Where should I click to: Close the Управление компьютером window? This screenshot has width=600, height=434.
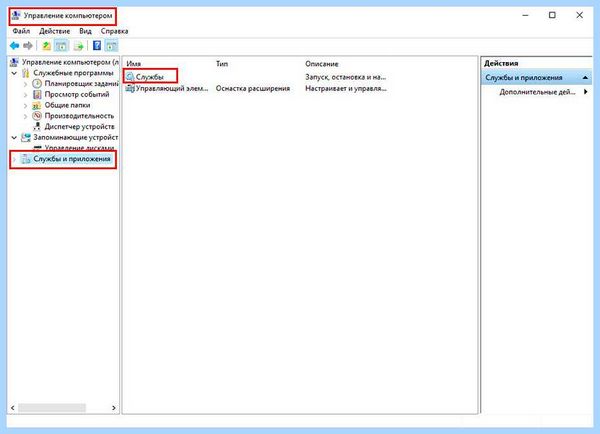(579, 15)
